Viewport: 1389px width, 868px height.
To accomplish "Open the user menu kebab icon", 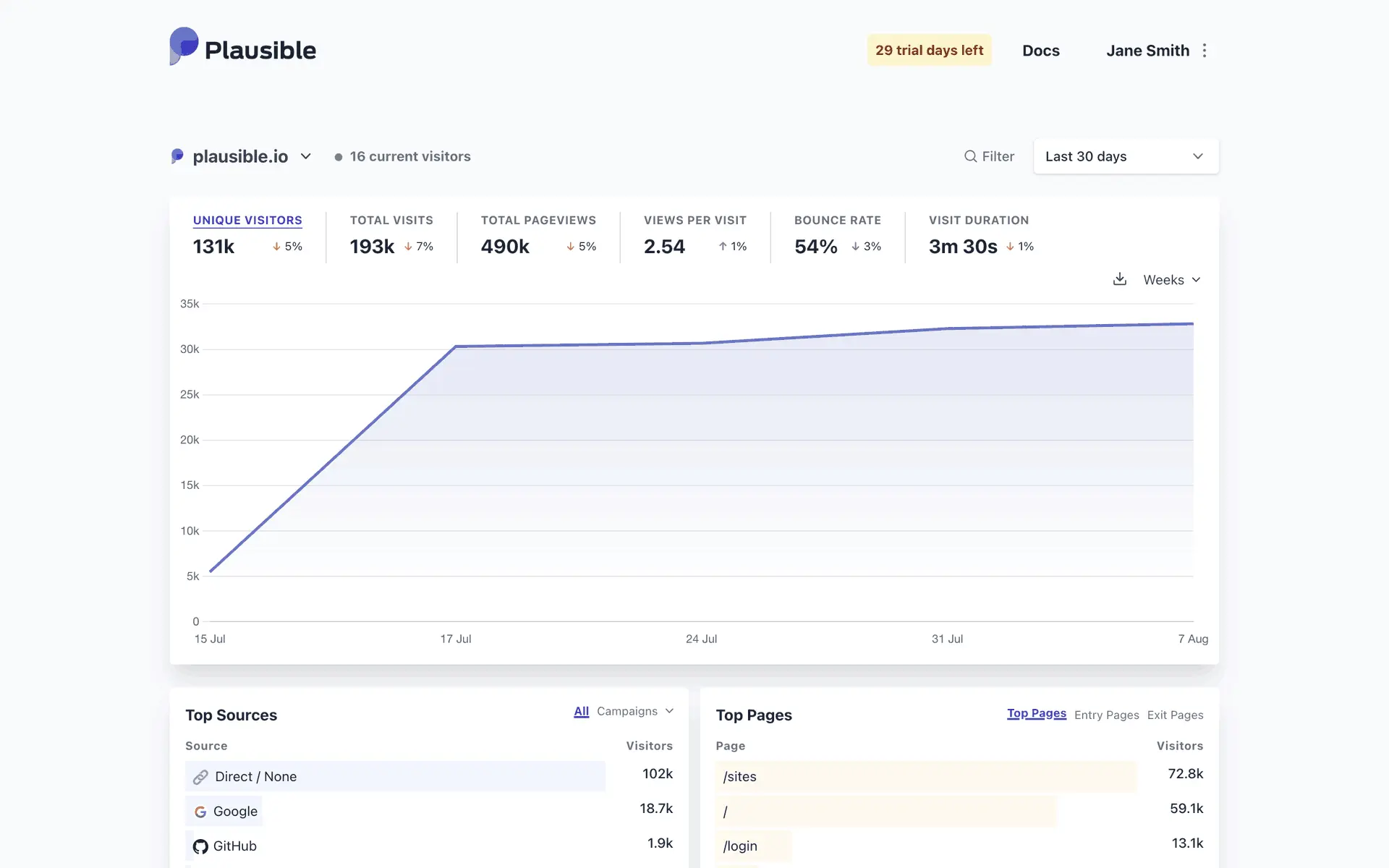I will 1205,51.
